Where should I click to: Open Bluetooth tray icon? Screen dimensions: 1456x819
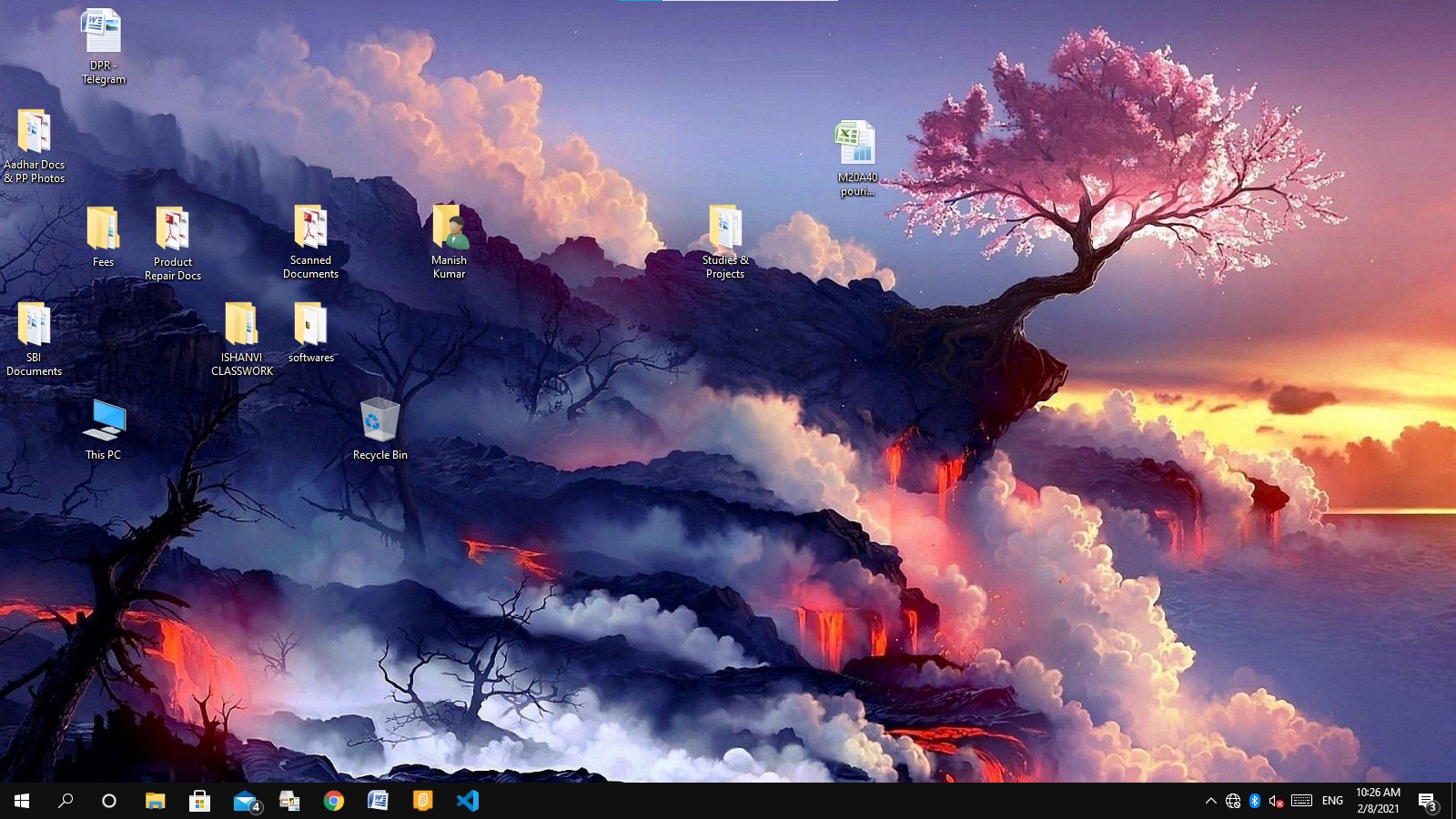click(1255, 801)
